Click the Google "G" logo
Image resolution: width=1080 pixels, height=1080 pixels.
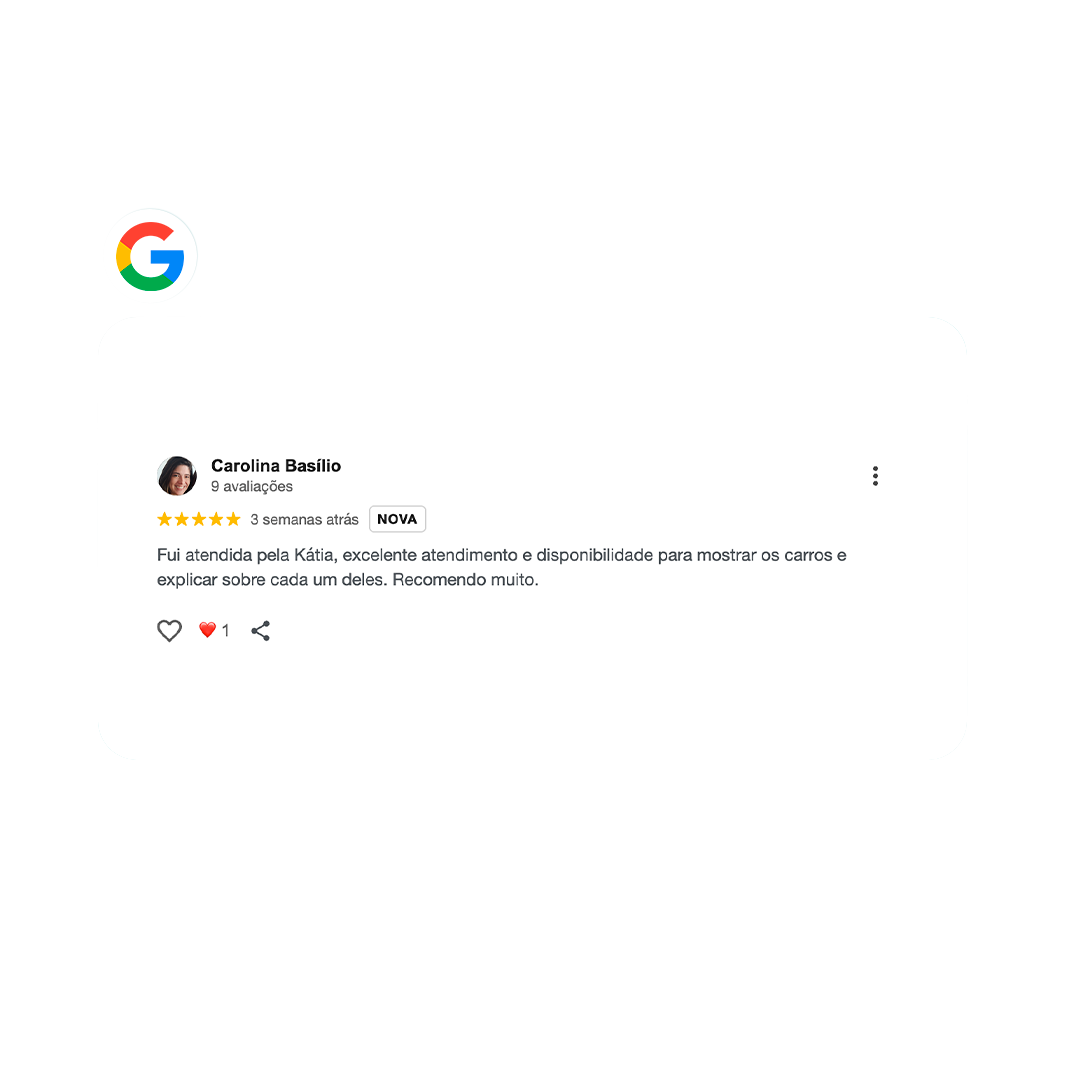pyautogui.click(x=150, y=256)
